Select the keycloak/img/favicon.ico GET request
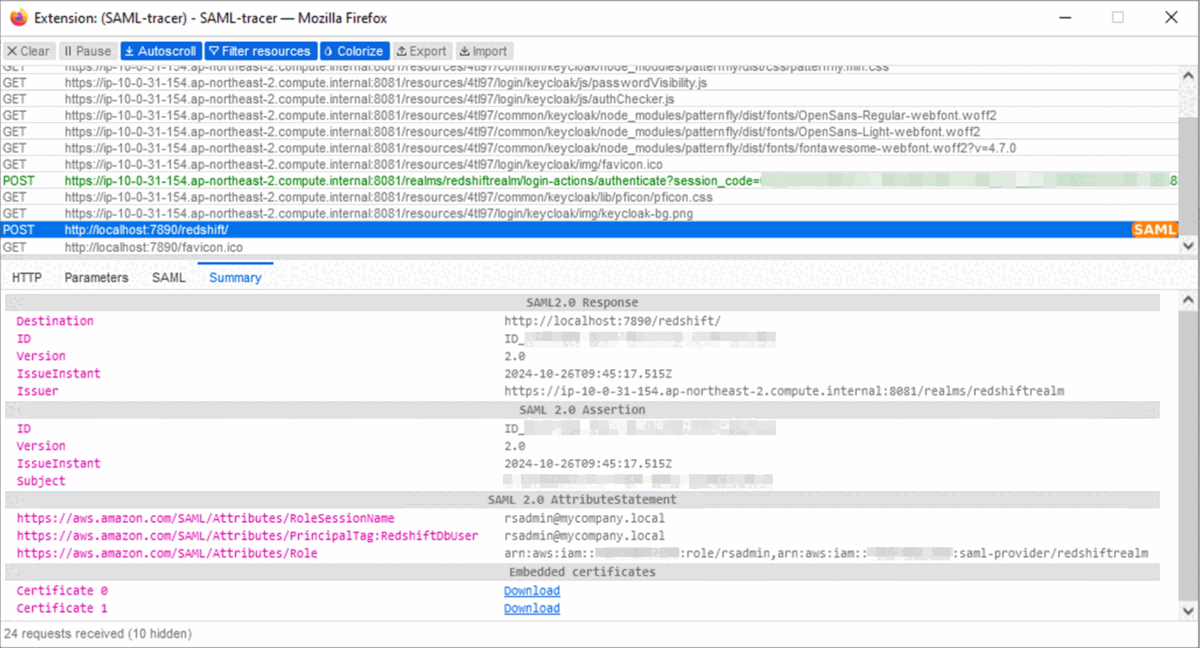 point(590,164)
